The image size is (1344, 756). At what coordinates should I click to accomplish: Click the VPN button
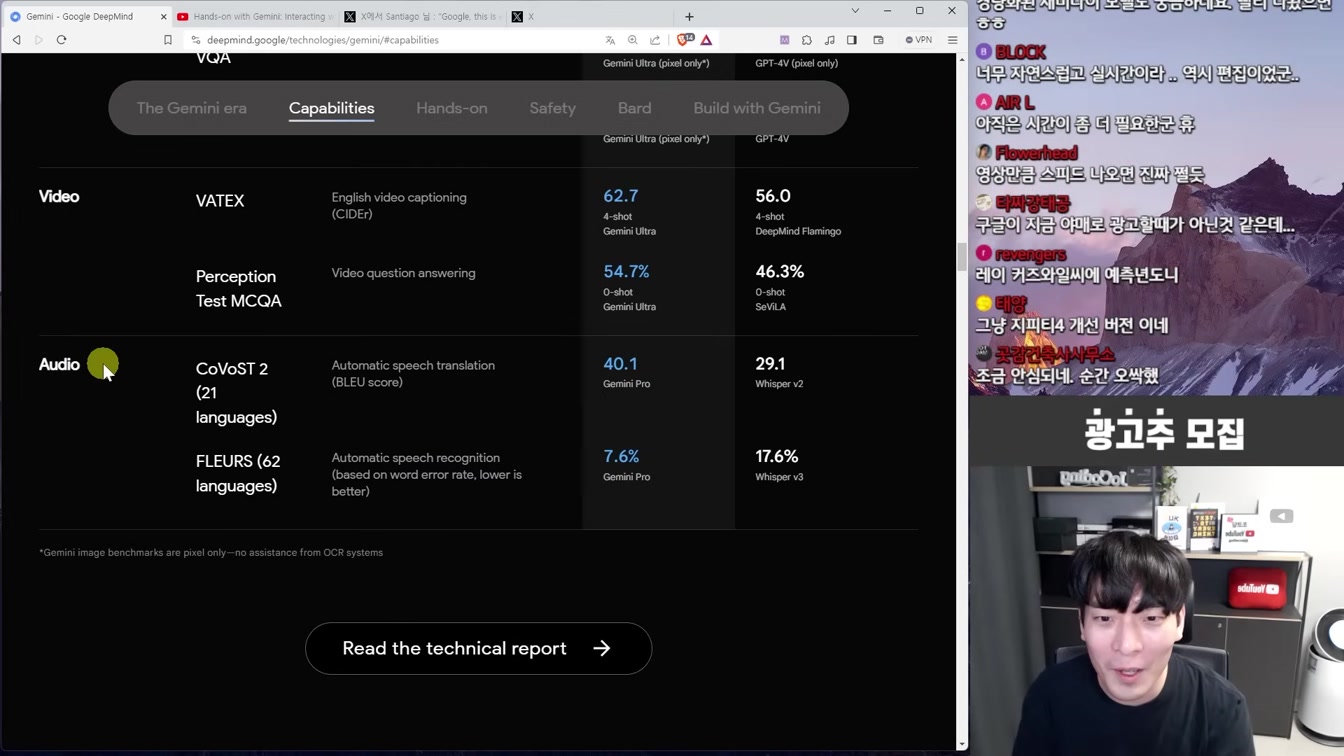918,40
